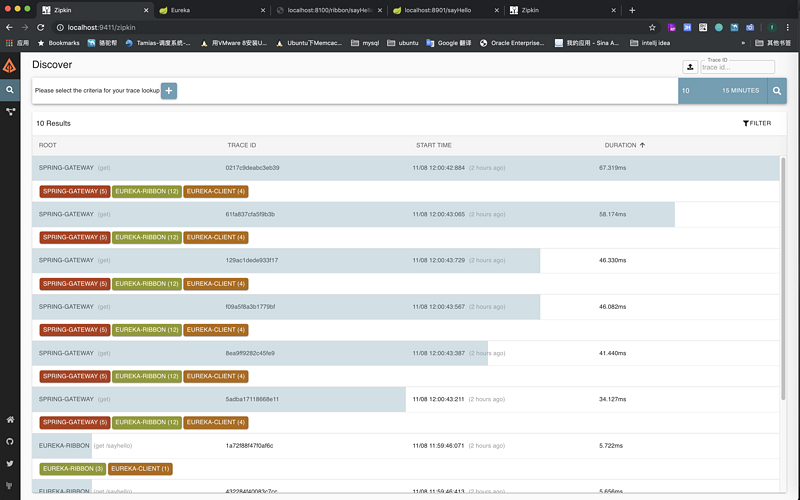Click the Gitter icon at the sidebar bottom
This screenshot has width=800, height=500.
[10, 485]
